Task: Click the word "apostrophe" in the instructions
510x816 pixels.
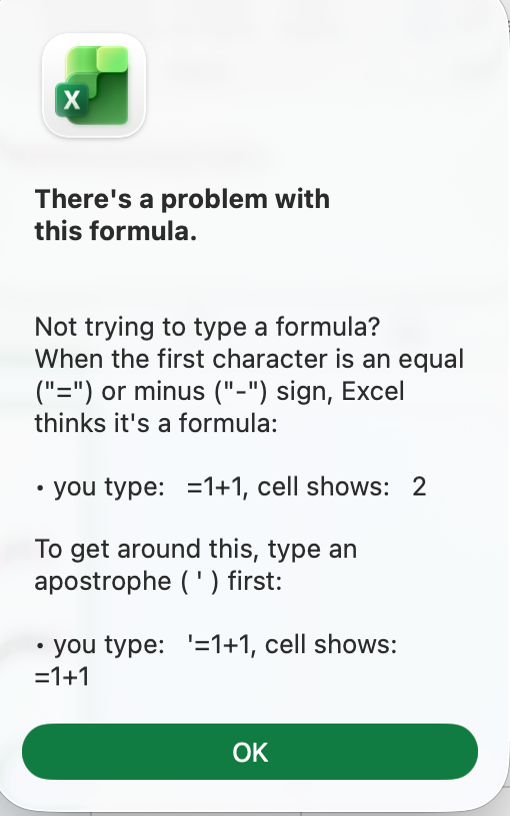Action: coord(103,582)
